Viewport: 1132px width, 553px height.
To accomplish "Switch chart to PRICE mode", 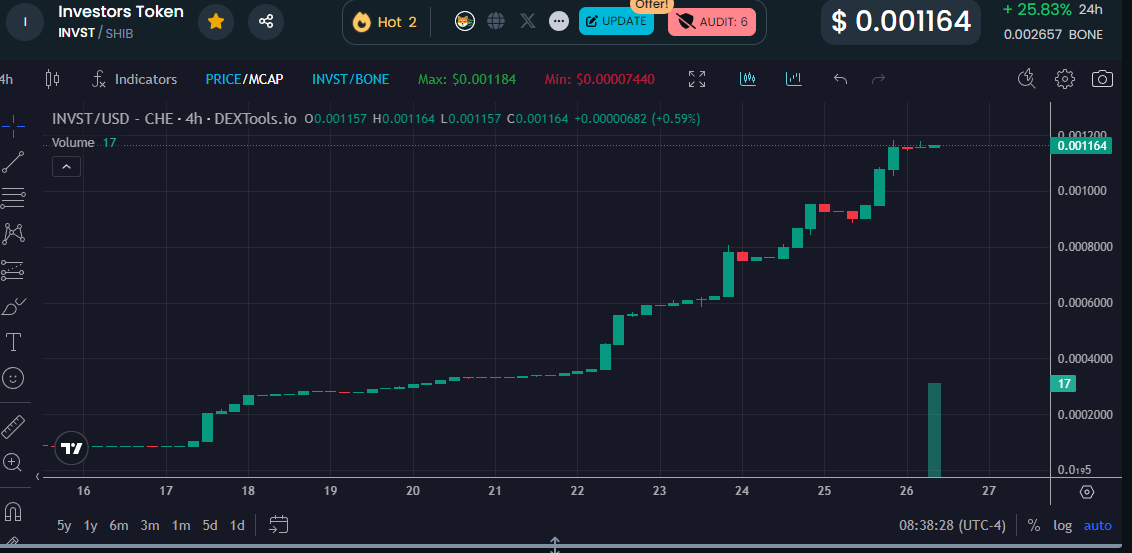I will [x=223, y=79].
